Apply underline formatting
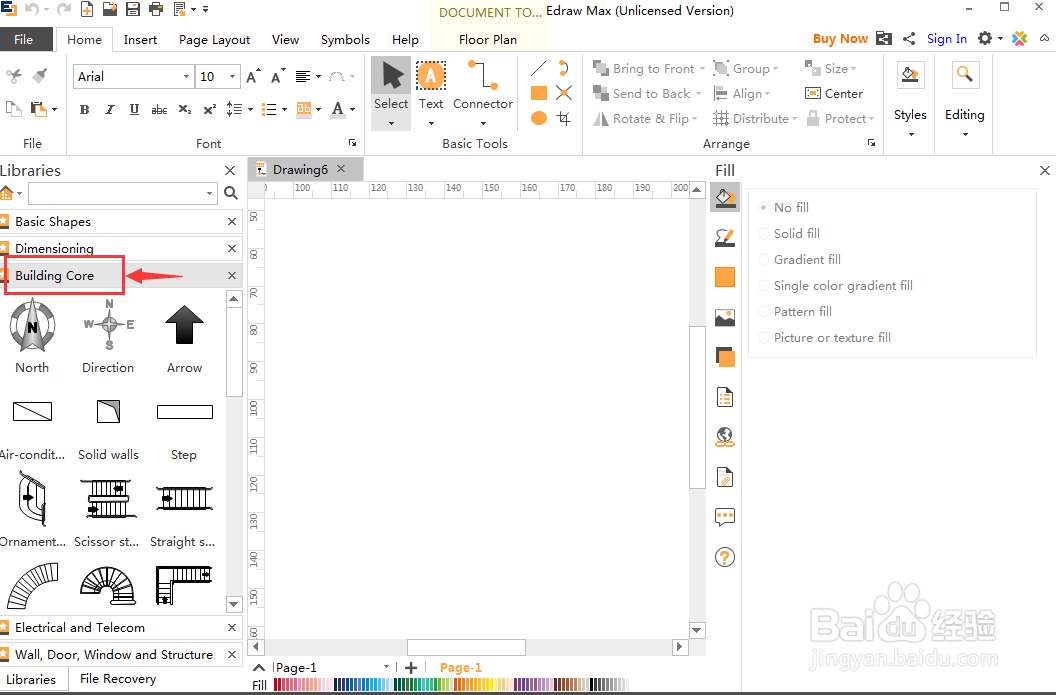The width and height of the screenshot is (1056, 695). pyautogui.click(x=134, y=110)
